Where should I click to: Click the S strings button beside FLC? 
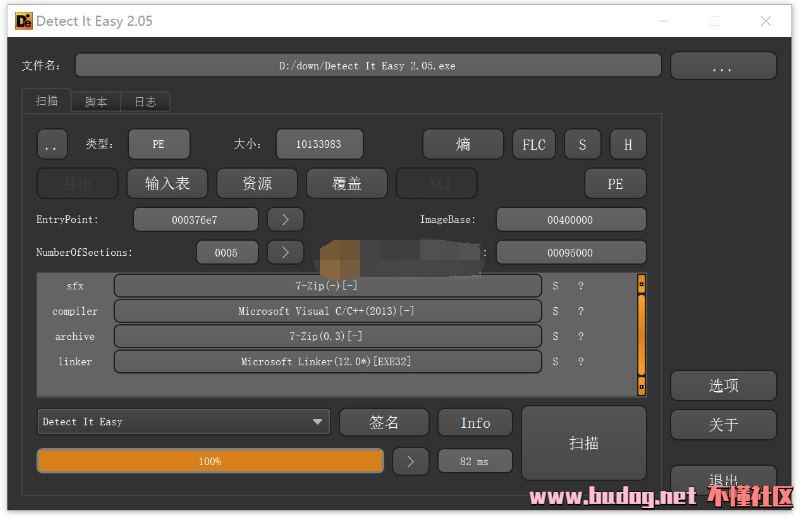[582, 145]
